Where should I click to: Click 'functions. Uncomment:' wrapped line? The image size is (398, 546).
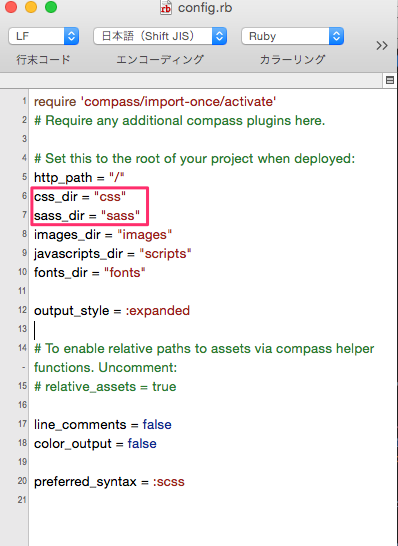click(105, 368)
